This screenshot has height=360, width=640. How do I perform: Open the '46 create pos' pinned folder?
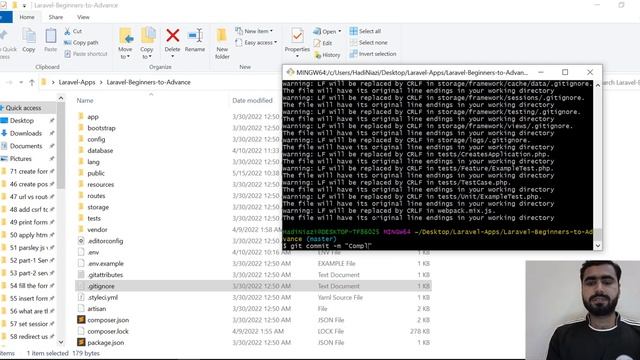pos(29,184)
